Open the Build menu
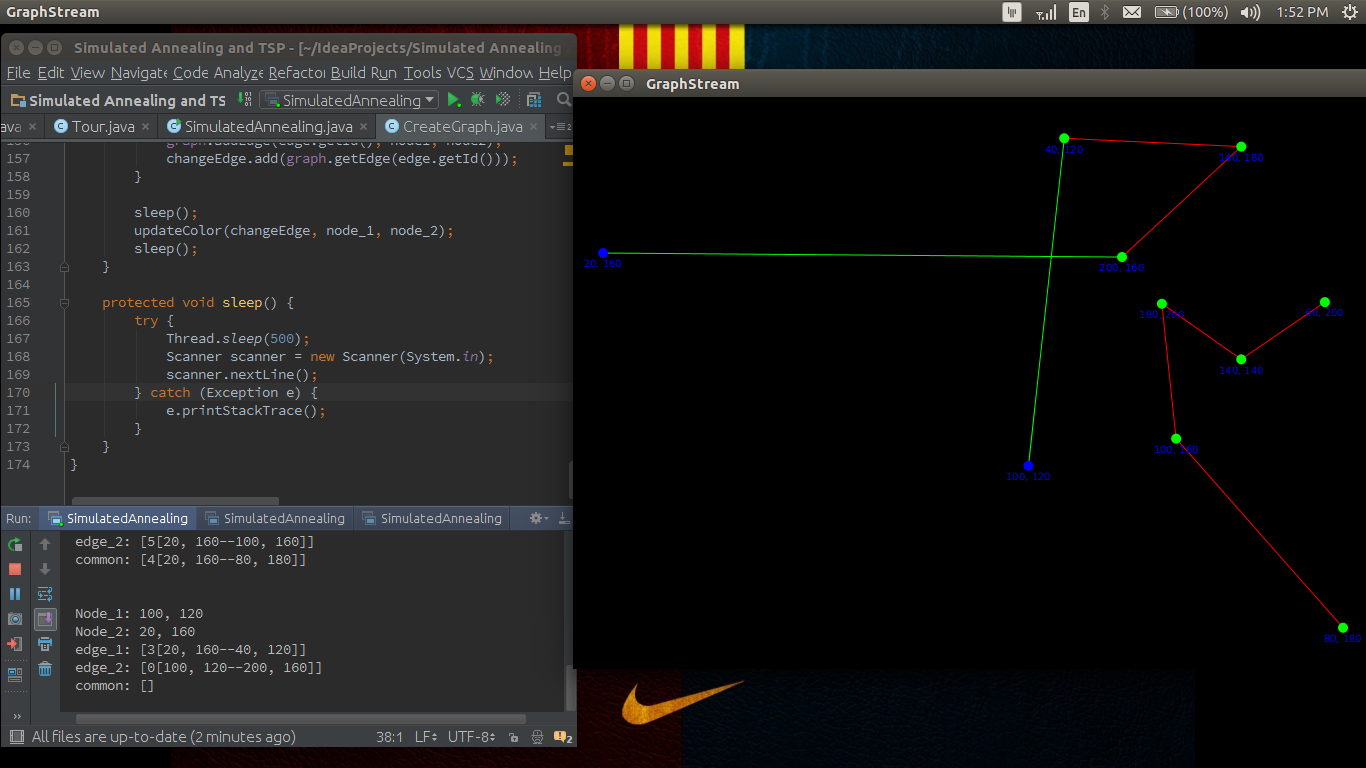This screenshot has height=768, width=1366. pos(348,73)
